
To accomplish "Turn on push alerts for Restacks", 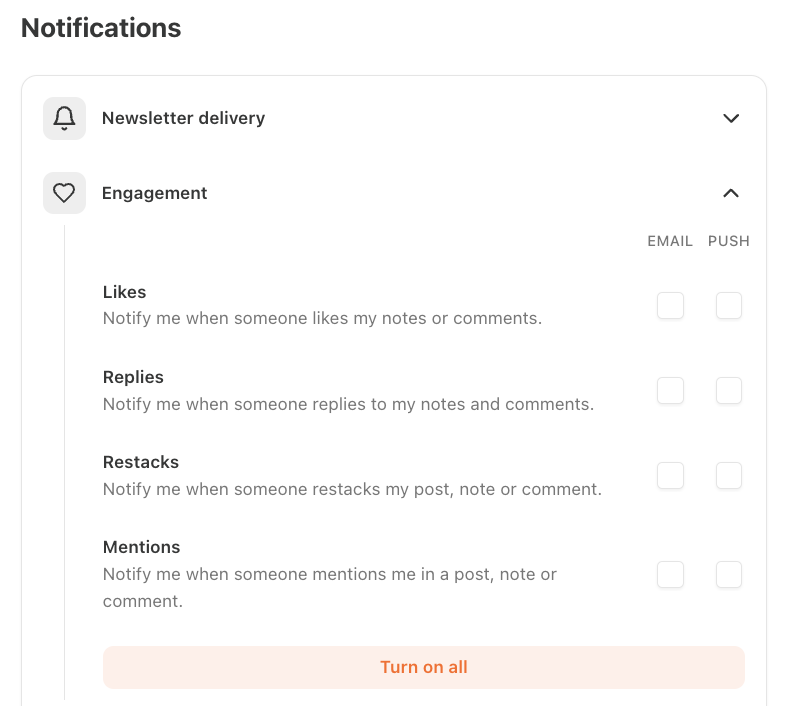I will click(729, 476).
